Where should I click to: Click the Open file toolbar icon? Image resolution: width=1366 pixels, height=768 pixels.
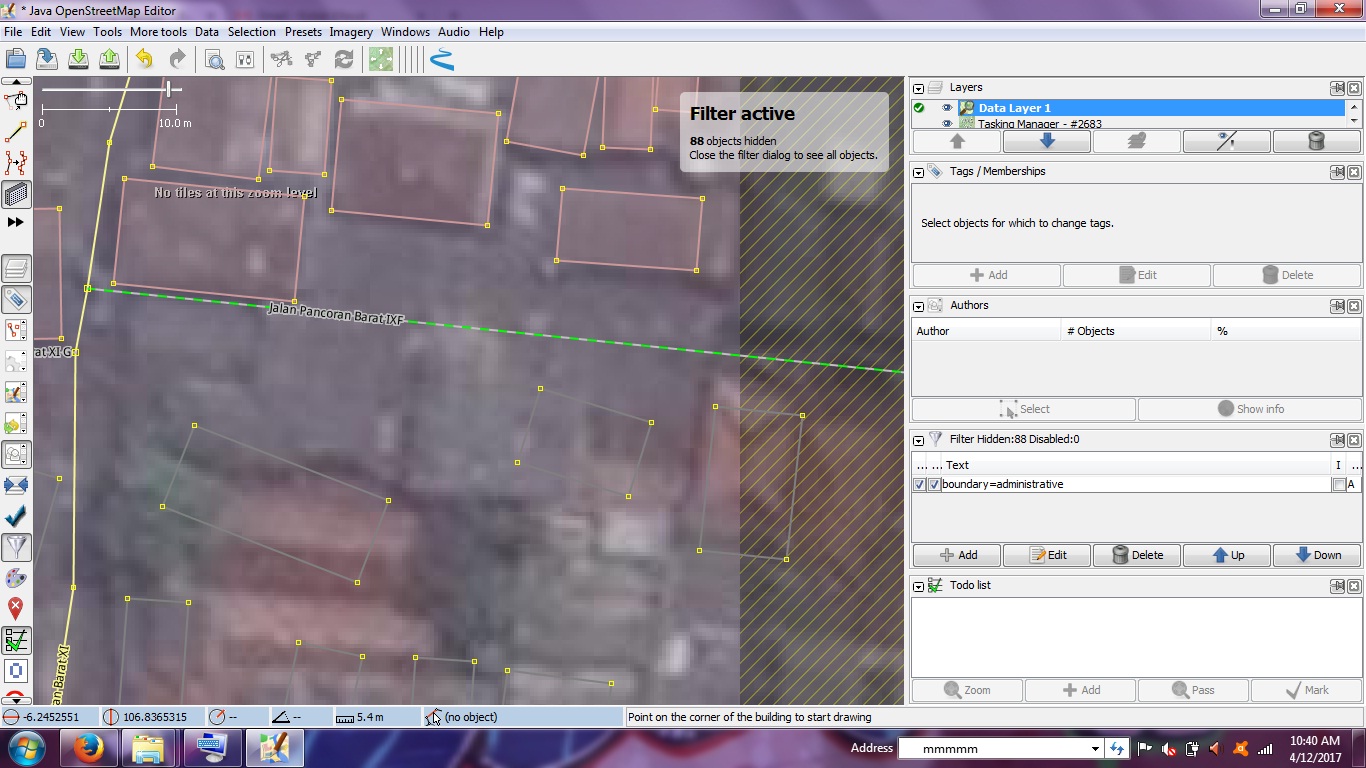click(16, 60)
